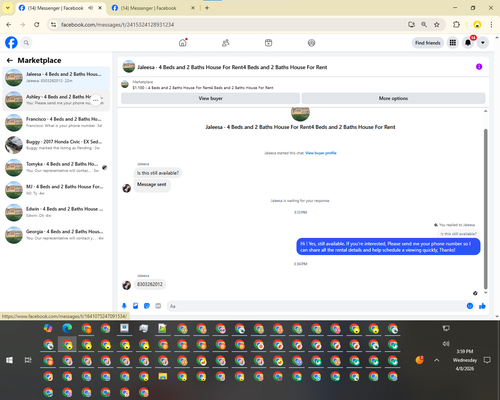
Task: Open the Tomyka conversation
Action: point(56,167)
